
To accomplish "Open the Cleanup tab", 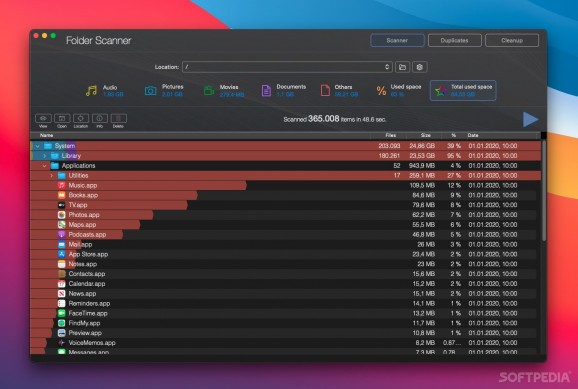I will (512, 40).
